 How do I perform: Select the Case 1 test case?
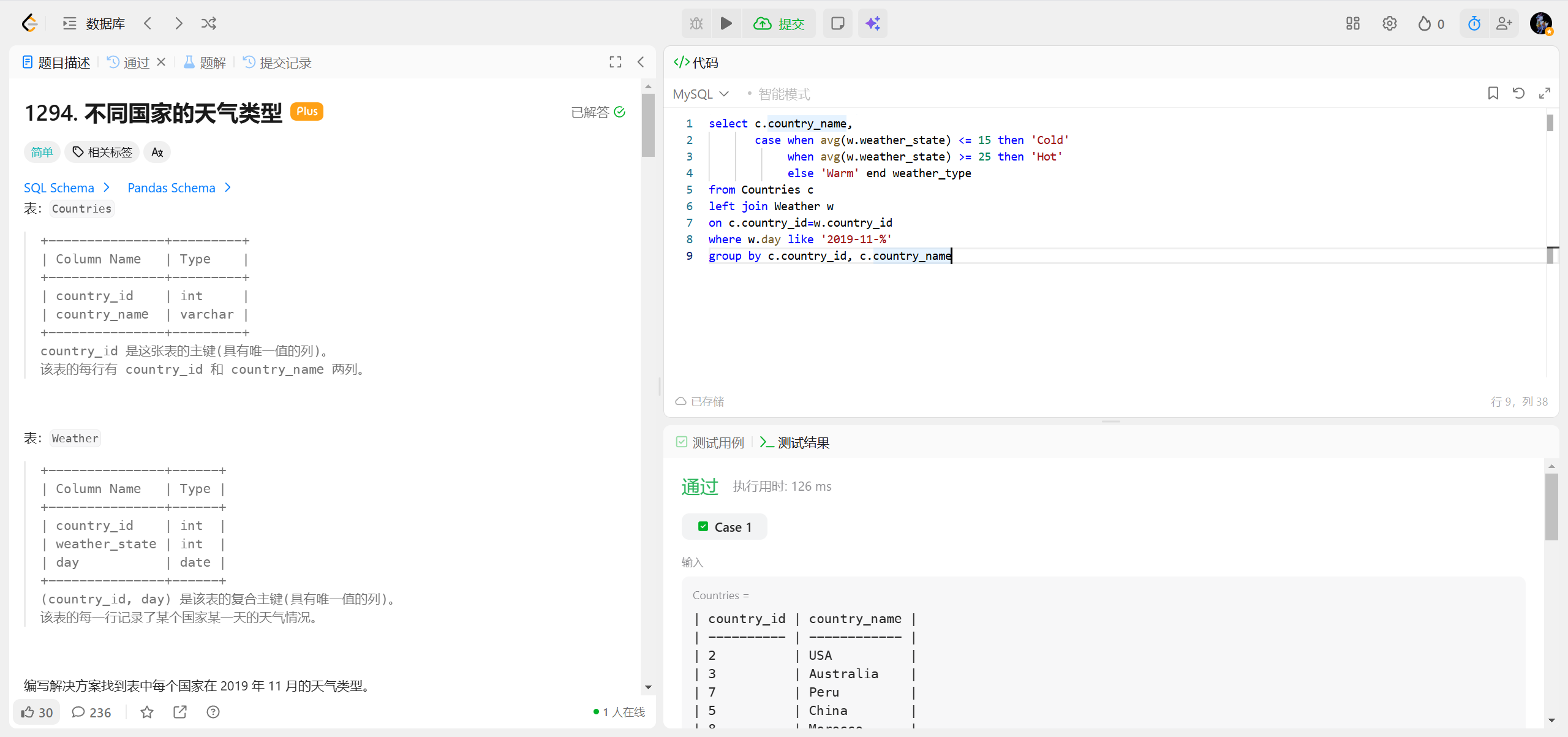[725, 527]
